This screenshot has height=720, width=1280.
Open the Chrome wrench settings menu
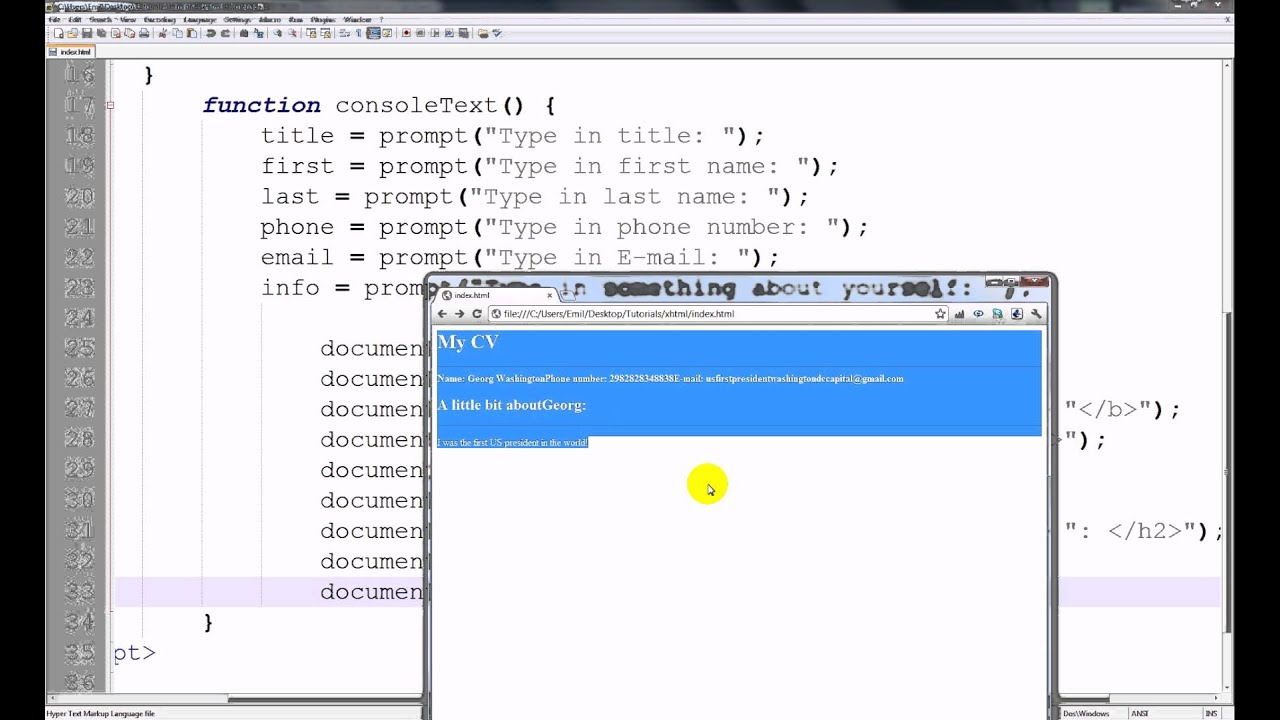[1036, 314]
